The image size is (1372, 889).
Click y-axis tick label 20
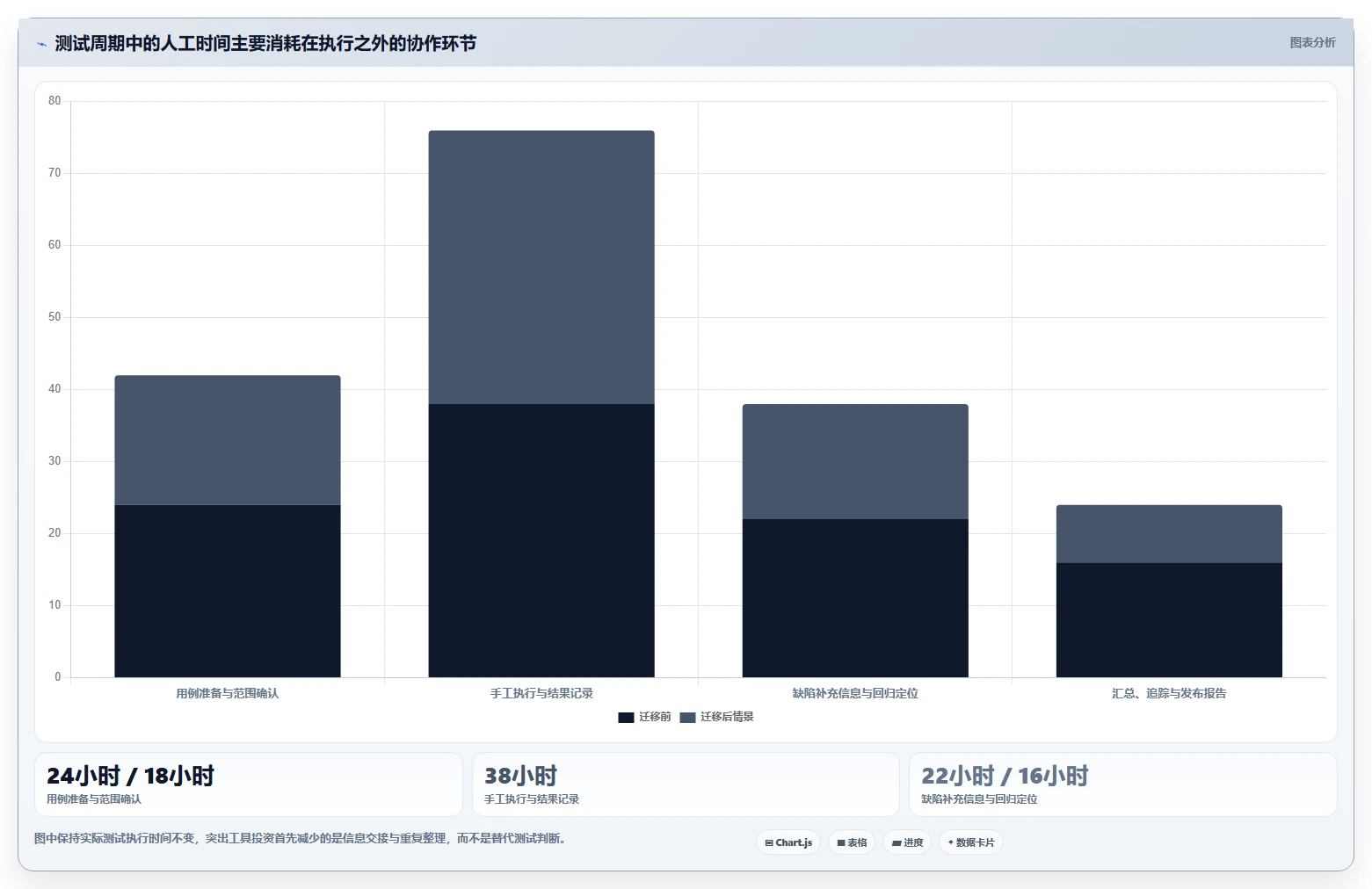[x=54, y=533]
